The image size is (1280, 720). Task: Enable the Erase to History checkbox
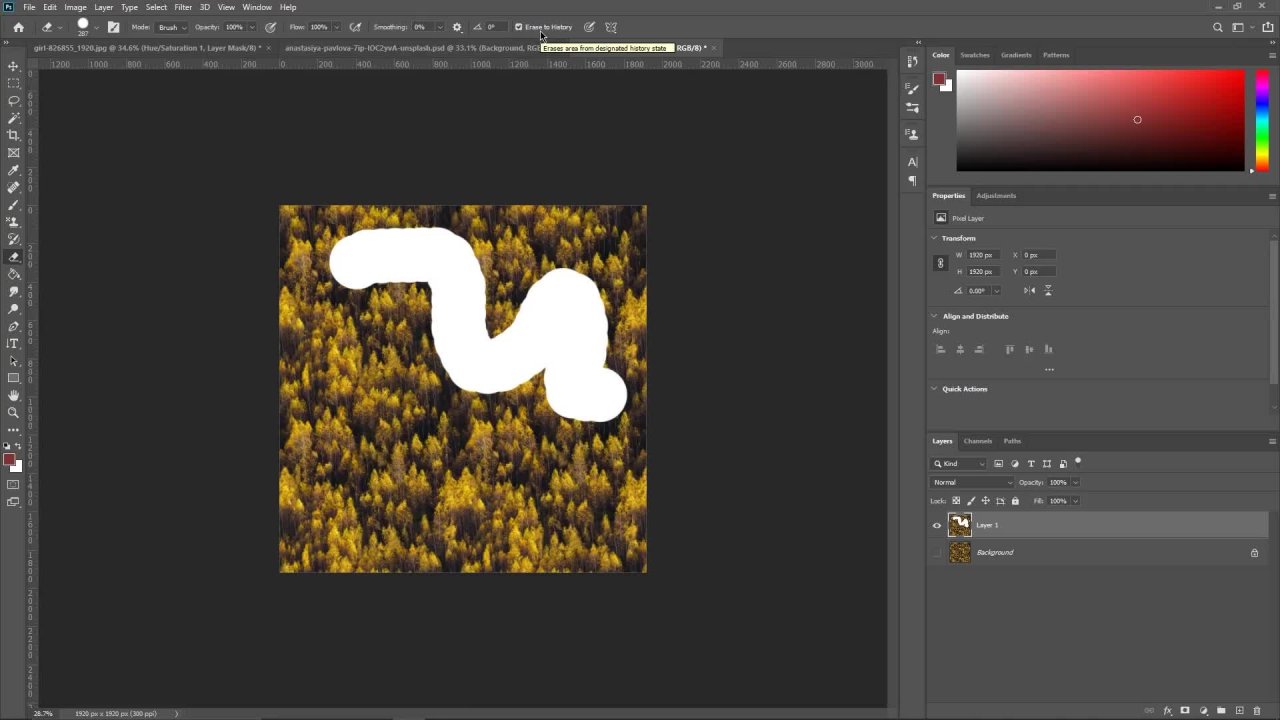click(519, 27)
